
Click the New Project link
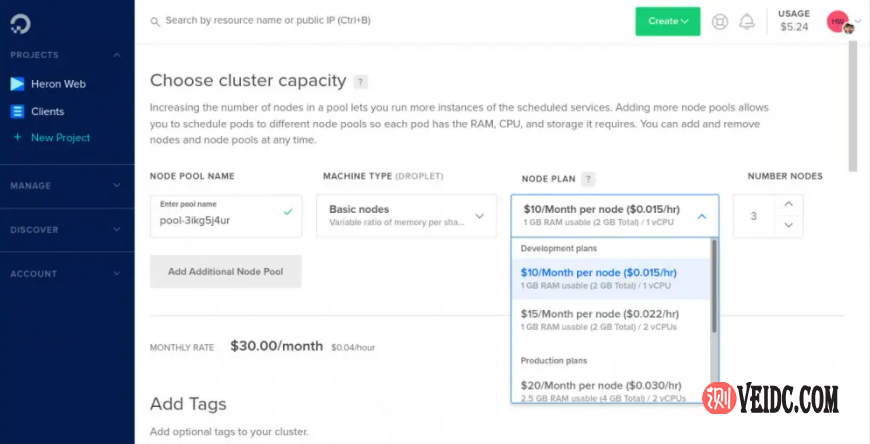click(x=60, y=137)
